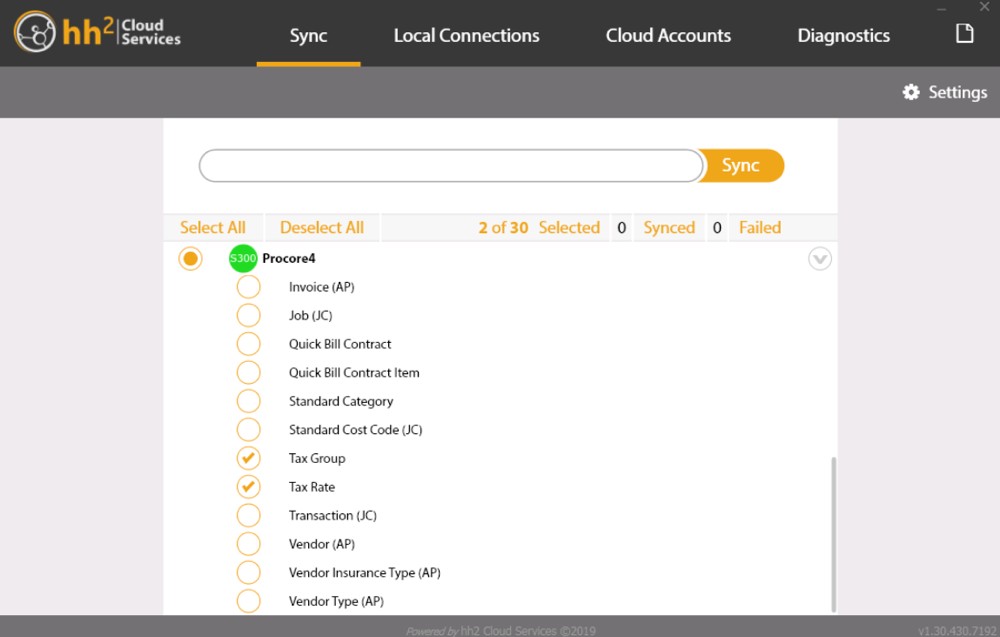Click the vertical list scrollbar
1000x637 pixels.
[x=833, y=534]
